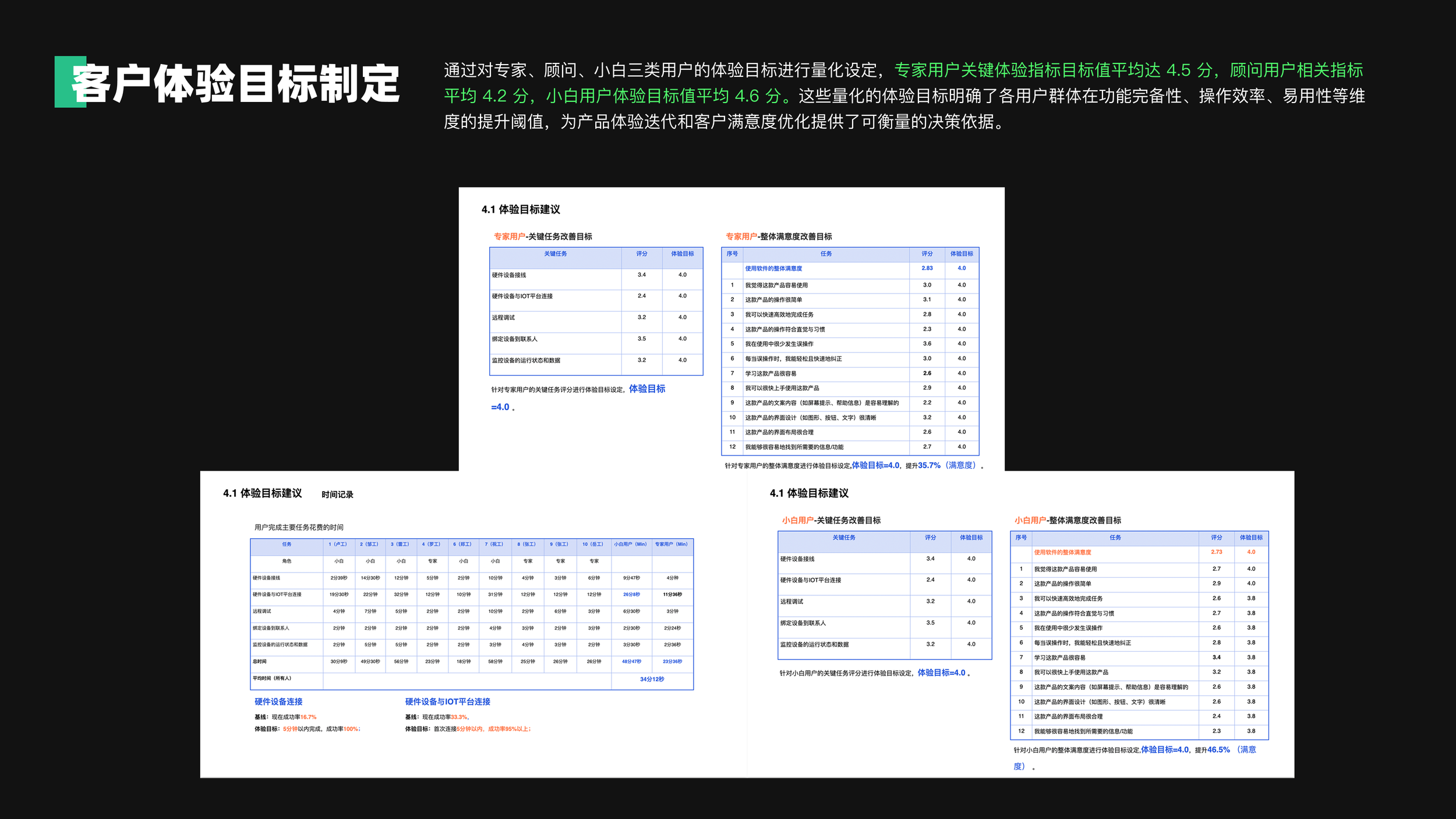
Task: Click blue heading 硬件设备连接 below time table
Action: coord(278,702)
